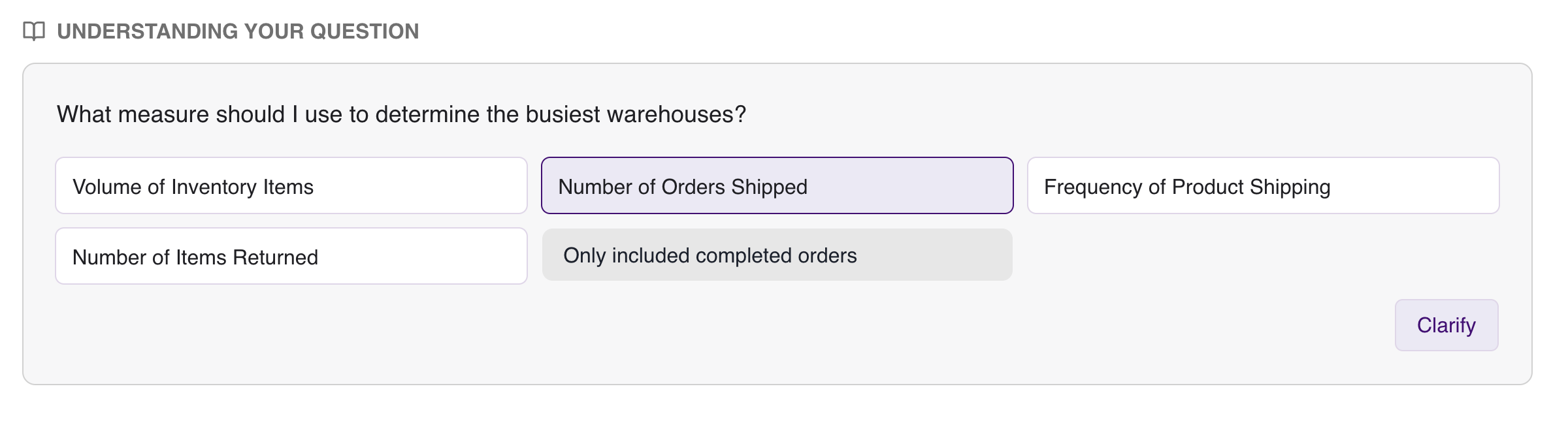Switch measure to Items Returned

(291, 256)
